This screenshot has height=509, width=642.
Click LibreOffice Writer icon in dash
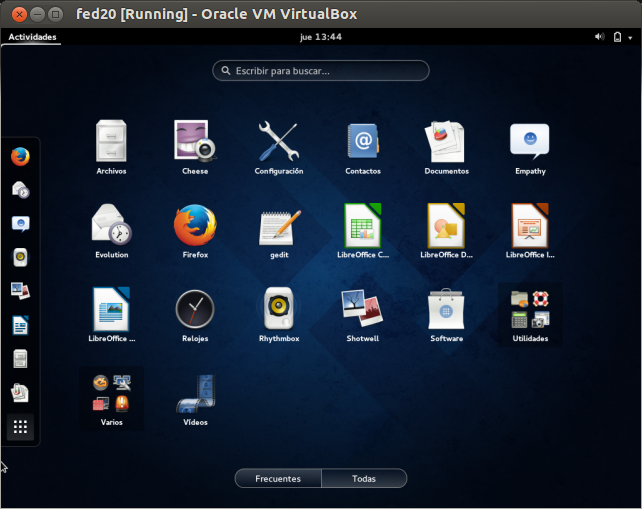click(20, 325)
